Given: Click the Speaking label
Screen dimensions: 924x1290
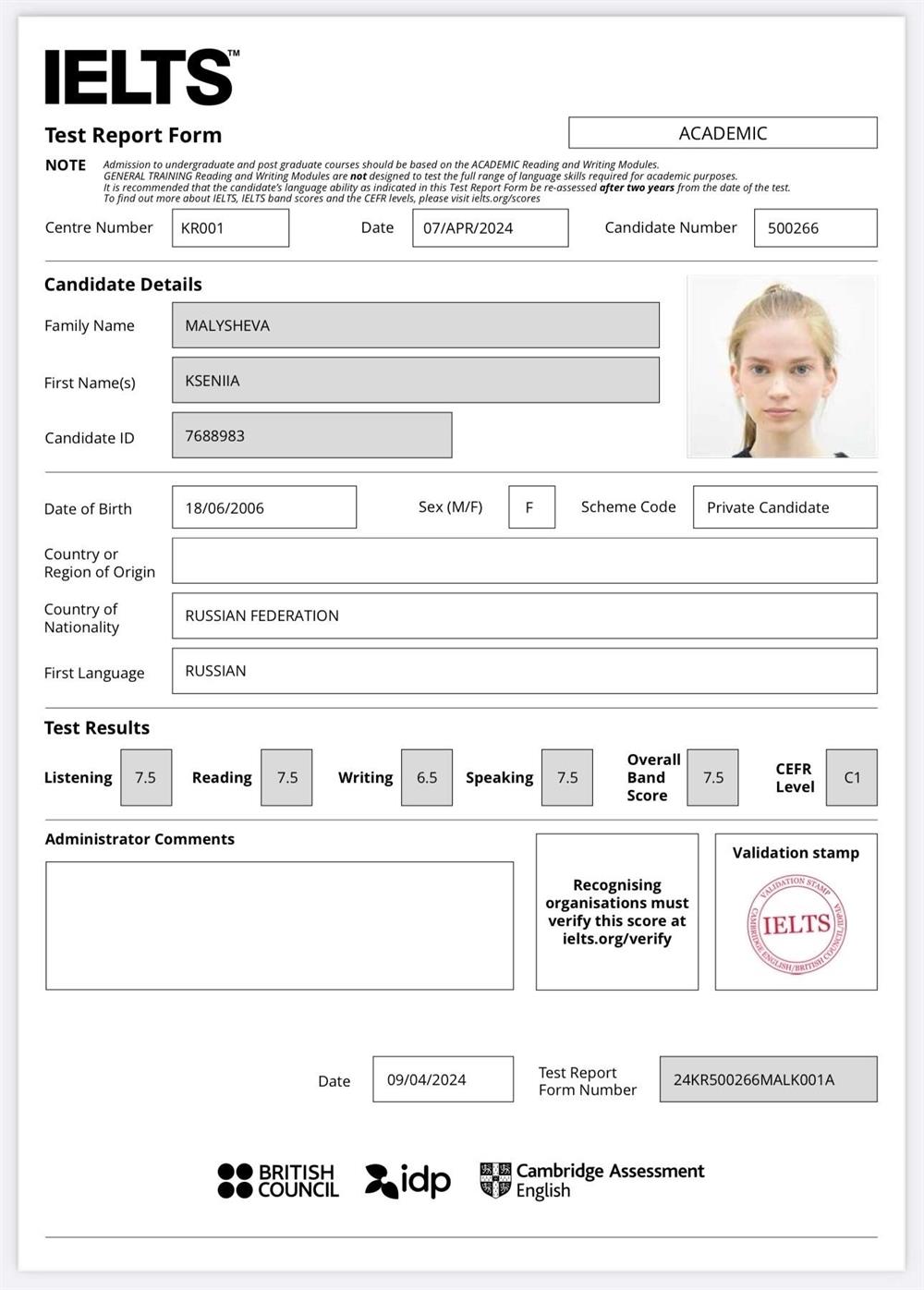Looking at the screenshot, I should [x=499, y=778].
